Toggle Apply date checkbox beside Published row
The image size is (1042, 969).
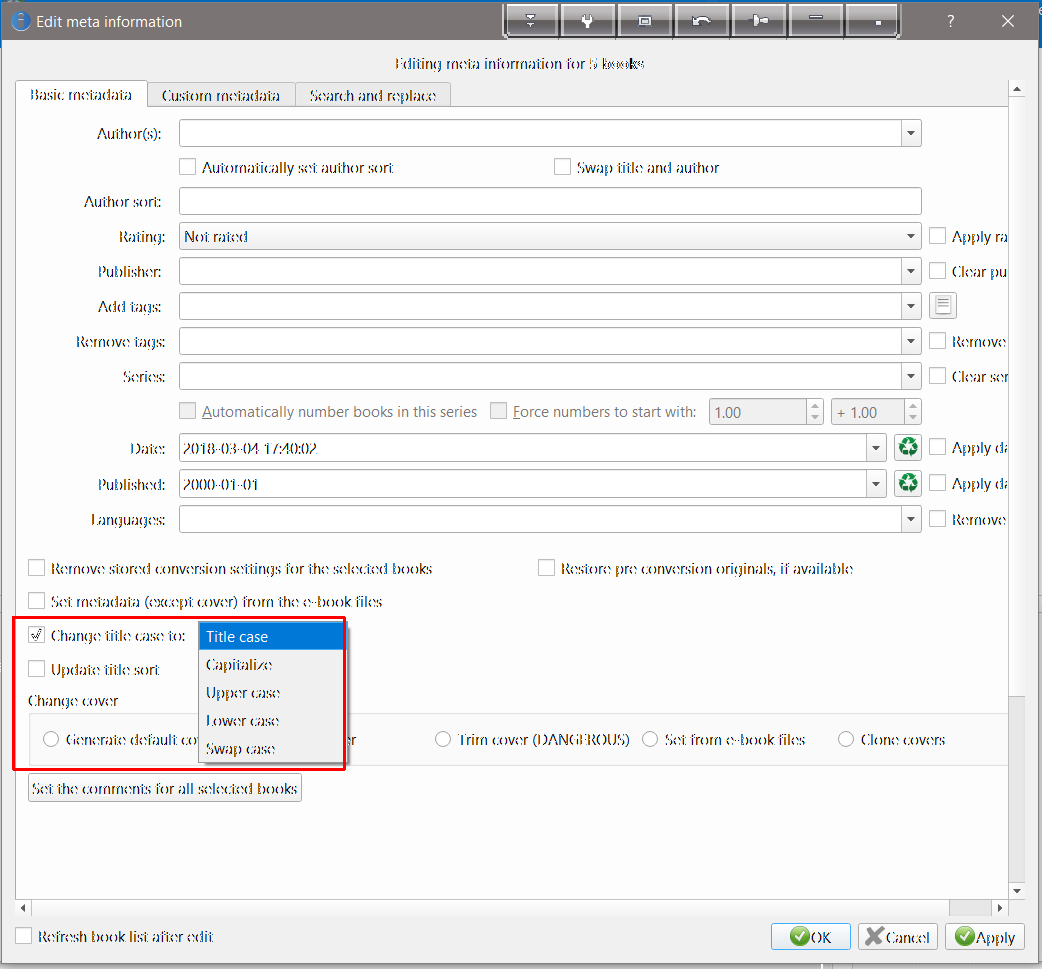(x=937, y=483)
